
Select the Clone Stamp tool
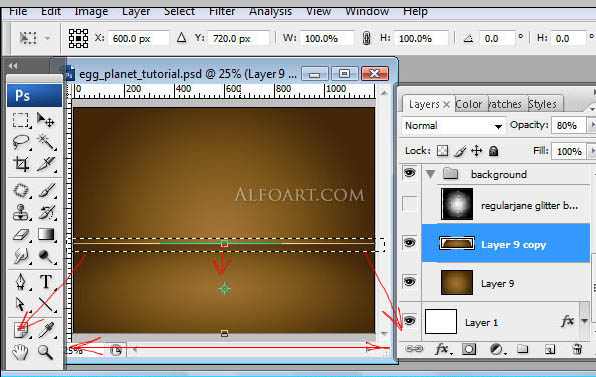coord(21,212)
